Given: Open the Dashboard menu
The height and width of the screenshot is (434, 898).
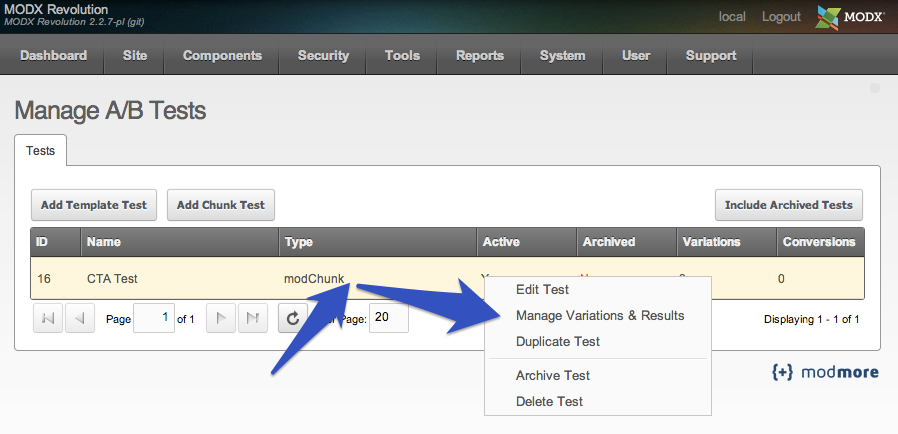Looking at the screenshot, I should click(53, 56).
